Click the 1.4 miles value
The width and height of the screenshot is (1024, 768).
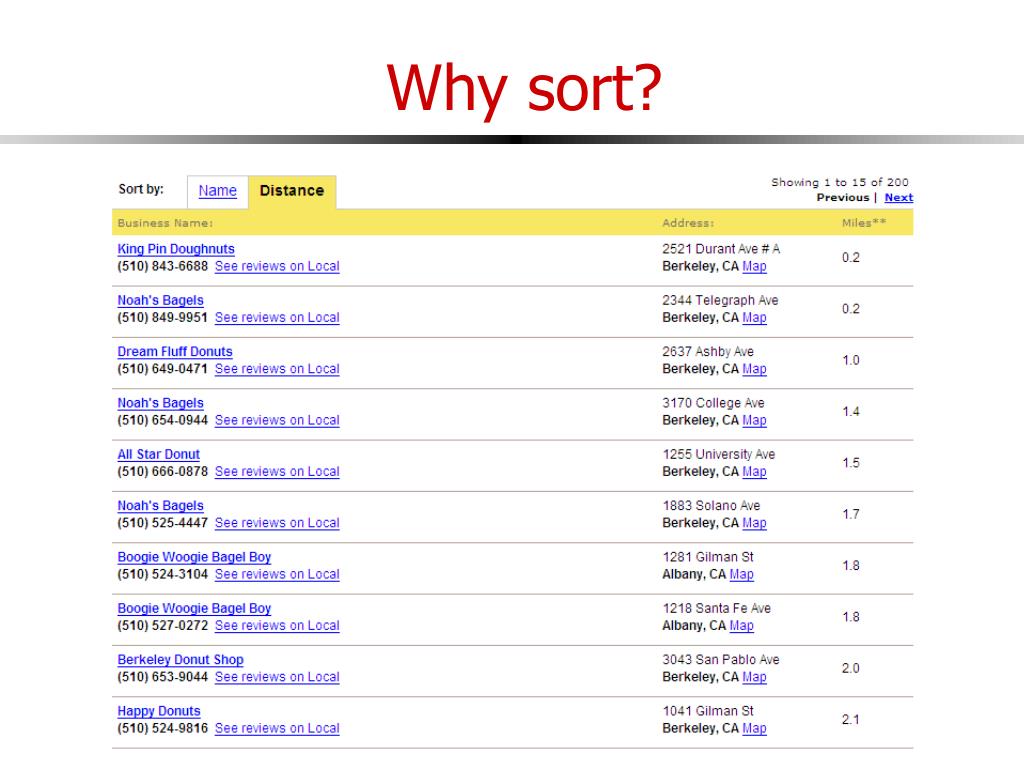[851, 411]
